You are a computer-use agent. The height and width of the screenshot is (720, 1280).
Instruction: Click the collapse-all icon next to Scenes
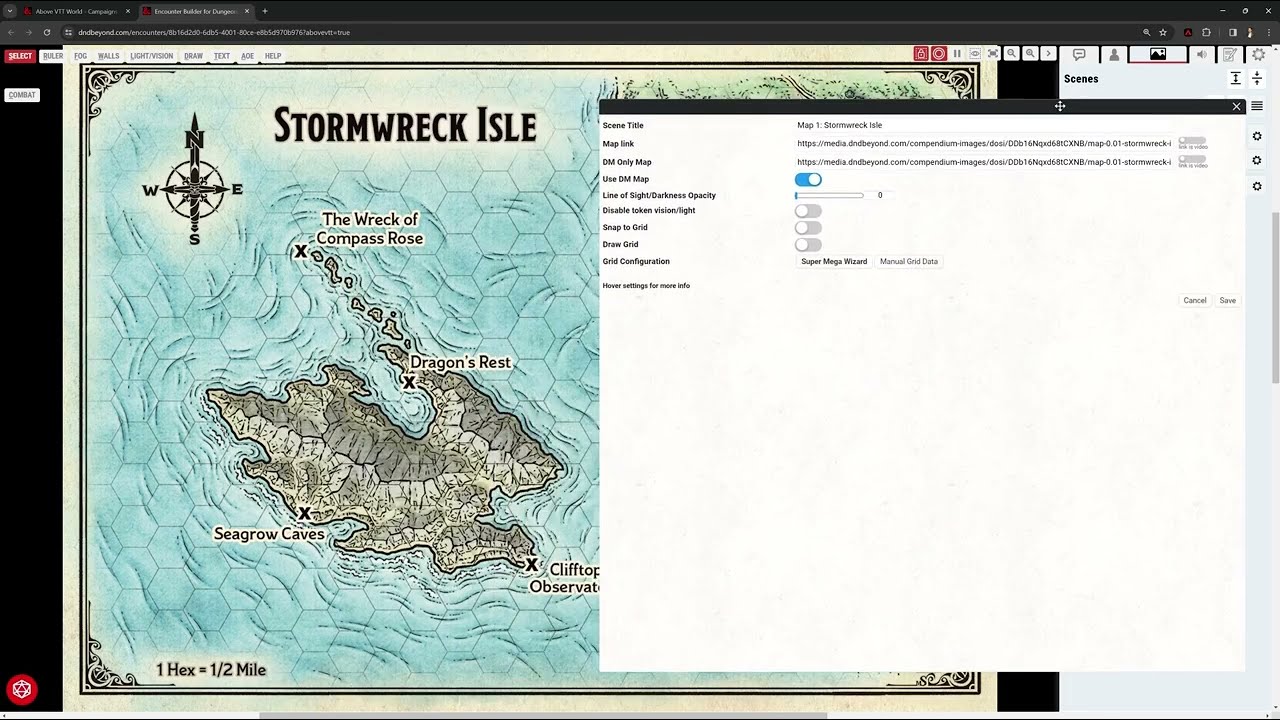1257,78
